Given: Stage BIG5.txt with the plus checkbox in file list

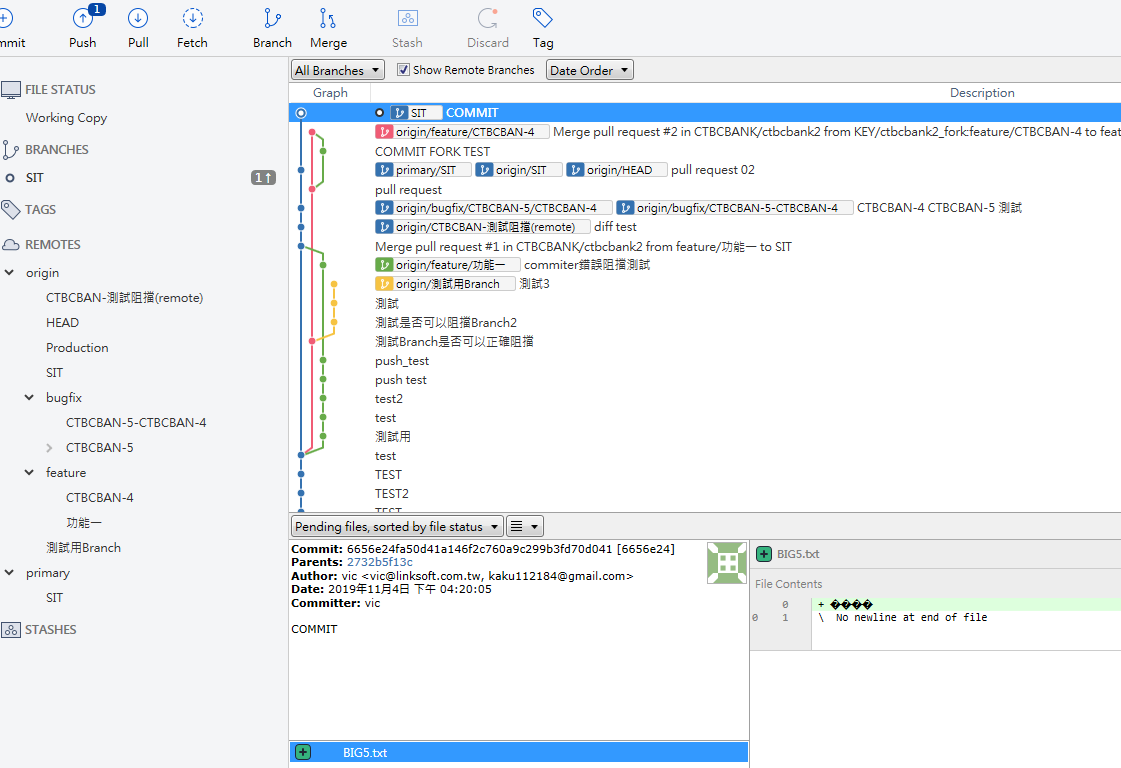Looking at the screenshot, I should point(303,752).
